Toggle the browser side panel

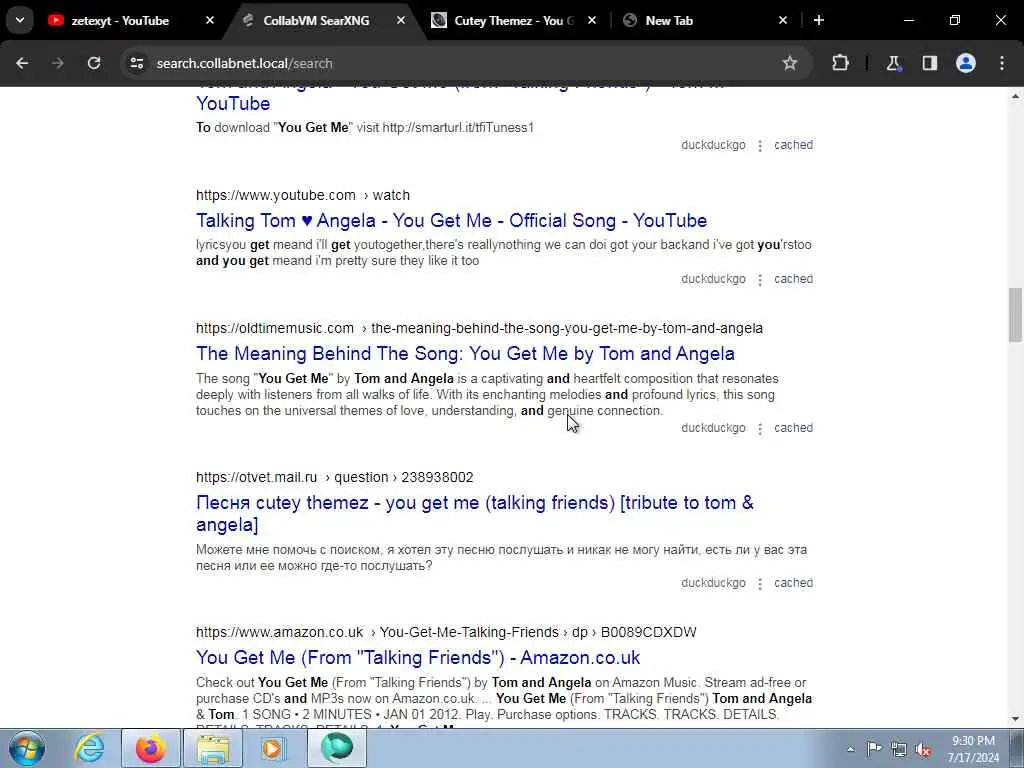pyautogui.click(x=930, y=63)
